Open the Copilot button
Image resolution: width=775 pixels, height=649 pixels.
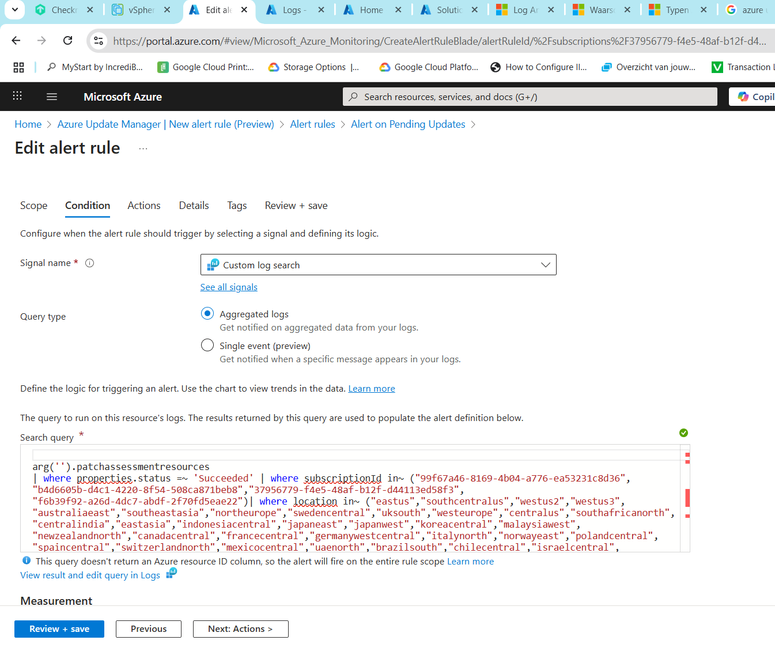pos(752,97)
